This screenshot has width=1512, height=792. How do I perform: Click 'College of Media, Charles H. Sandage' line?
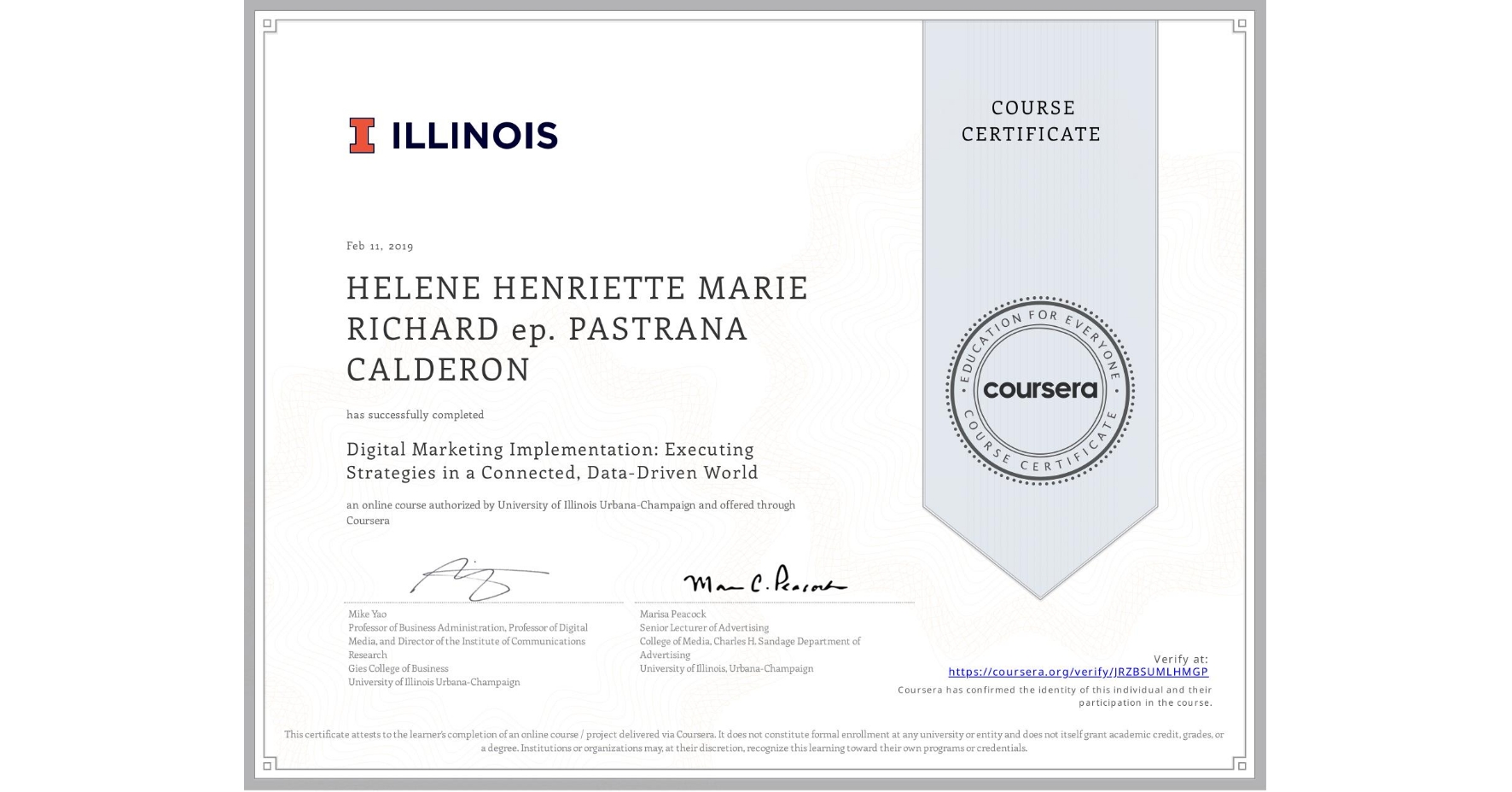coord(750,642)
